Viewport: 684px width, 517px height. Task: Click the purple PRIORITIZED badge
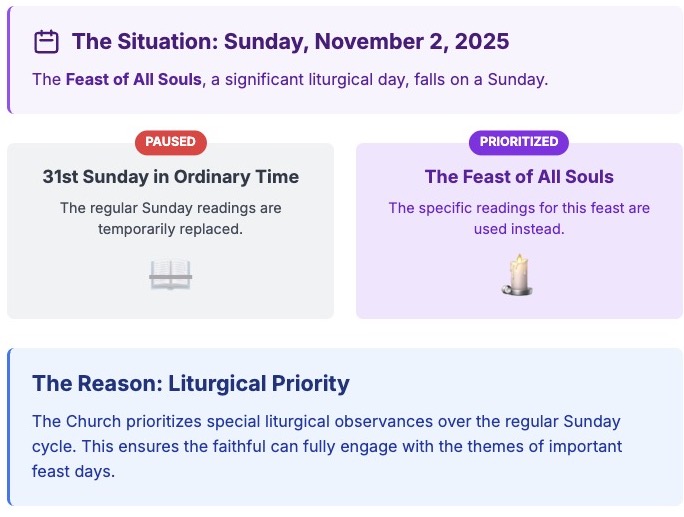(518, 142)
